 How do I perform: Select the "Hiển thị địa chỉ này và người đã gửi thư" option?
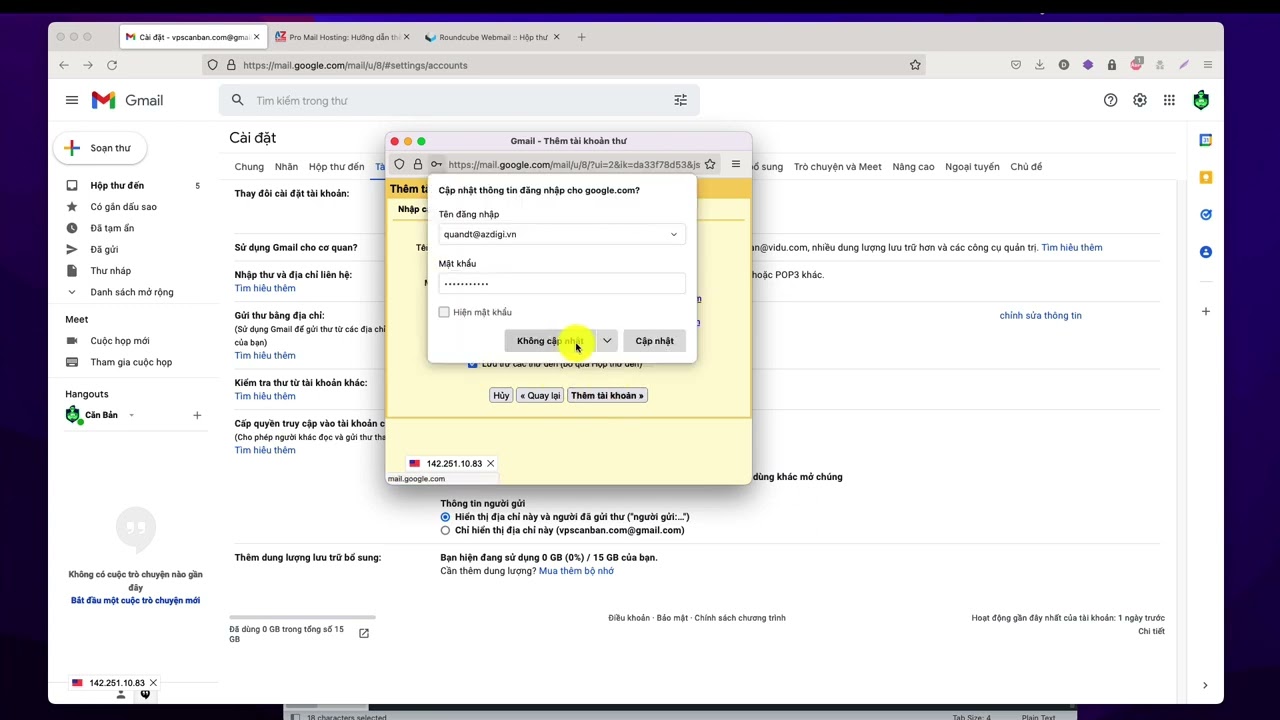445,517
